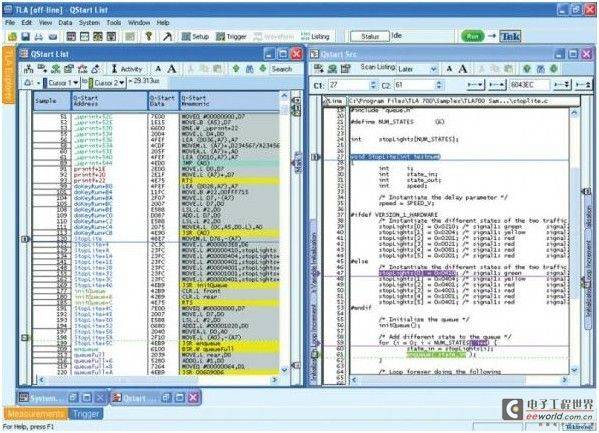Select the highlighted 'JSR enqueue' row
Image resolution: width=599 pixels, height=433 pixels.
tap(229, 344)
